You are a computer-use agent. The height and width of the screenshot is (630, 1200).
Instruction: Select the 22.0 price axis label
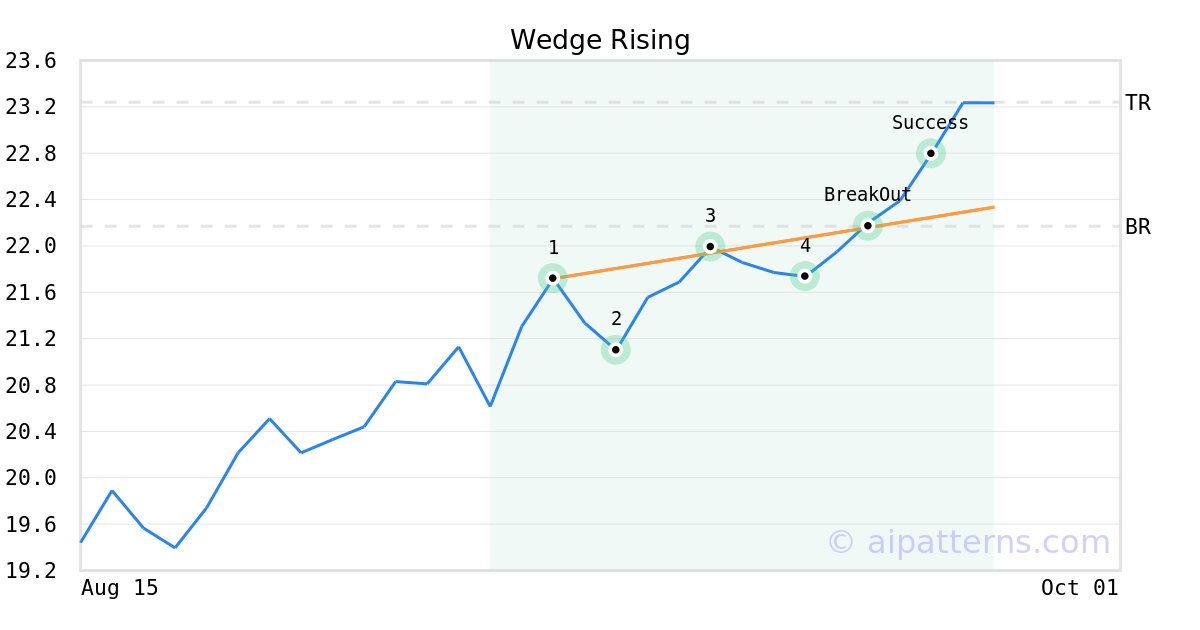[31, 246]
